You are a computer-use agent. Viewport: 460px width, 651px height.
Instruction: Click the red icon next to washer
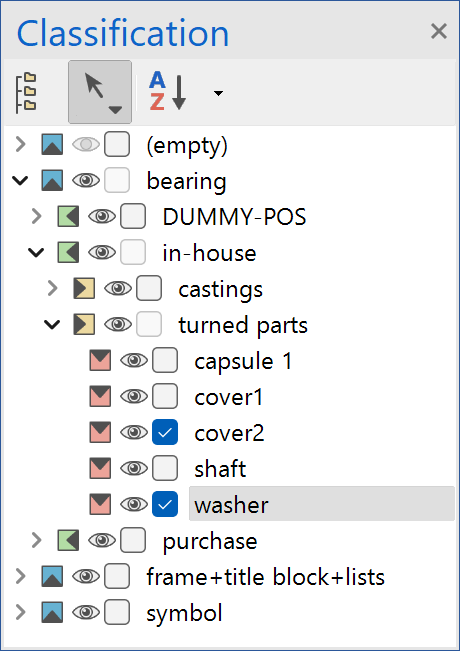(100, 504)
